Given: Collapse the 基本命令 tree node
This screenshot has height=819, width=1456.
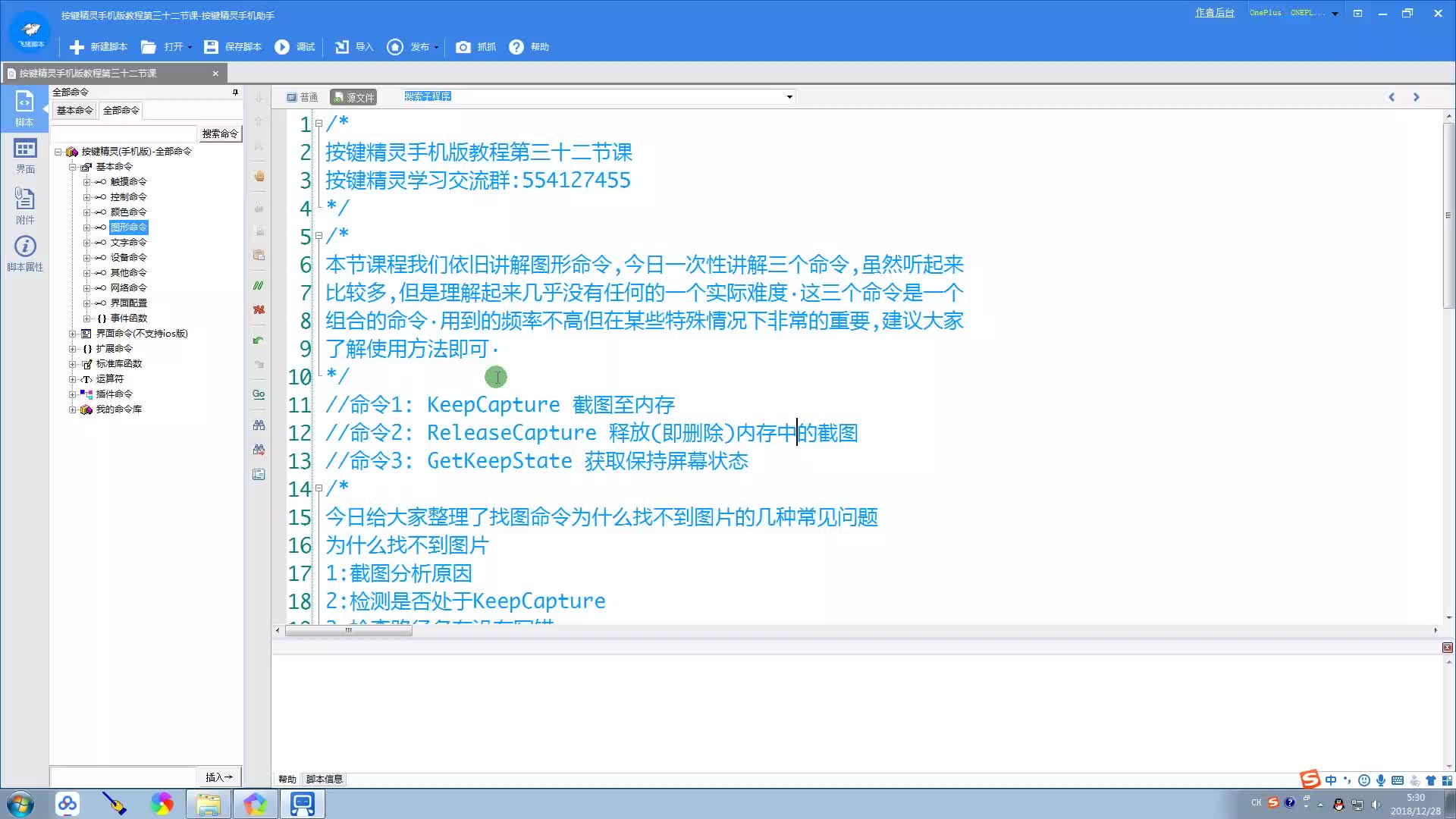Looking at the screenshot, I should pyautogui.click(x=72, y=167).
